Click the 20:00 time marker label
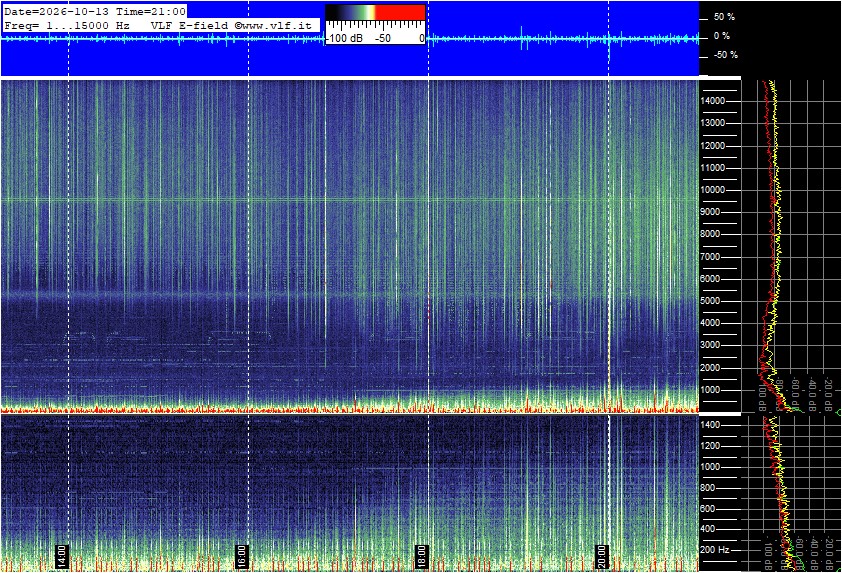Screen dimensions: 842x573 coord(602,556)
